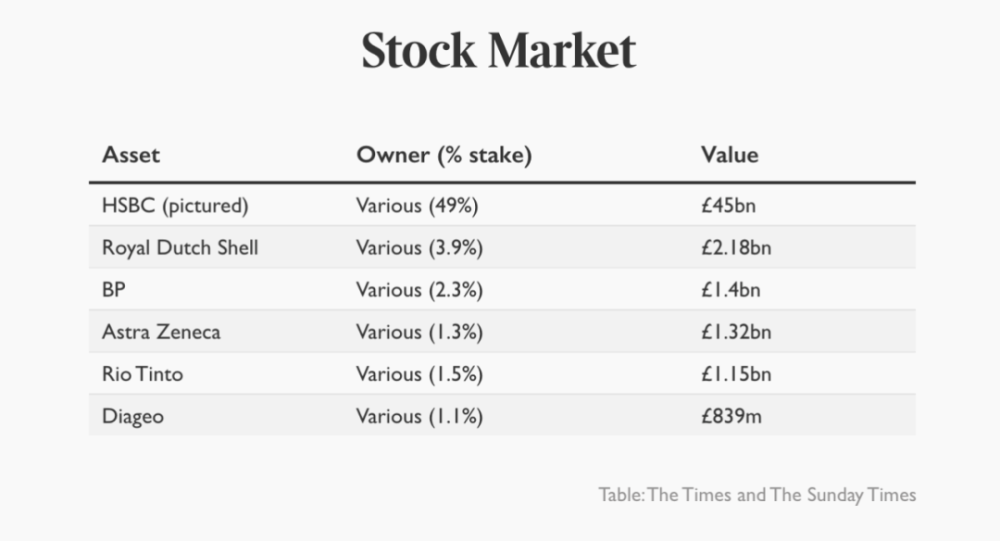Image resolution: width=1000 pixels, height=541 pixels.
Task: Select the HSBC (pictured) cell
Action: 175,206
